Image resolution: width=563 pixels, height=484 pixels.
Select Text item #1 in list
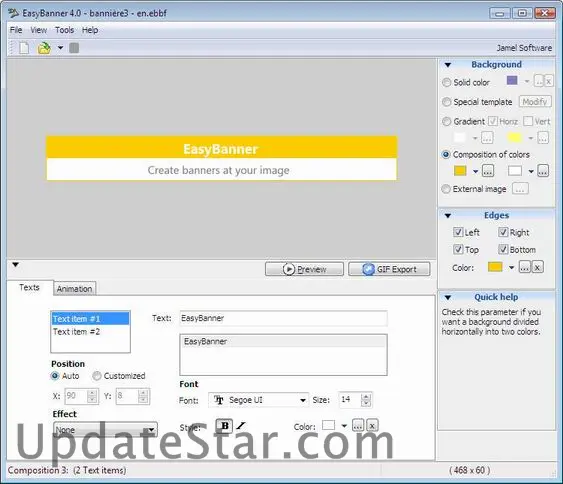pyautogui.click(x=90, y=319)
